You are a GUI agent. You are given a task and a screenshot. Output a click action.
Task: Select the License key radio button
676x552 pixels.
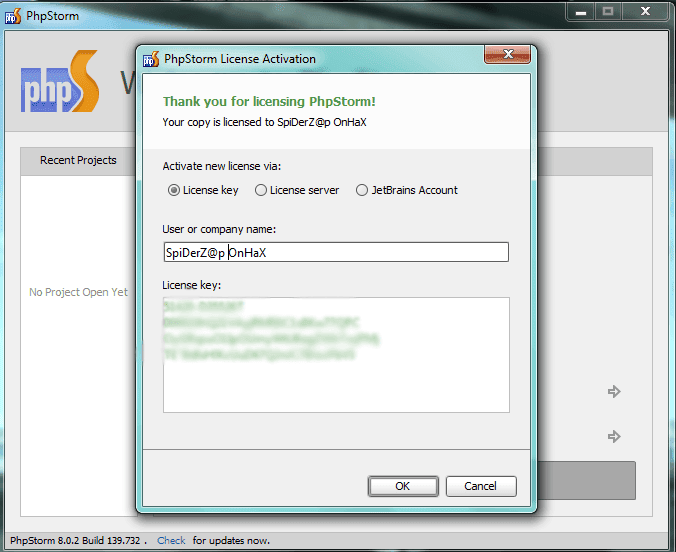pos(173,190)
